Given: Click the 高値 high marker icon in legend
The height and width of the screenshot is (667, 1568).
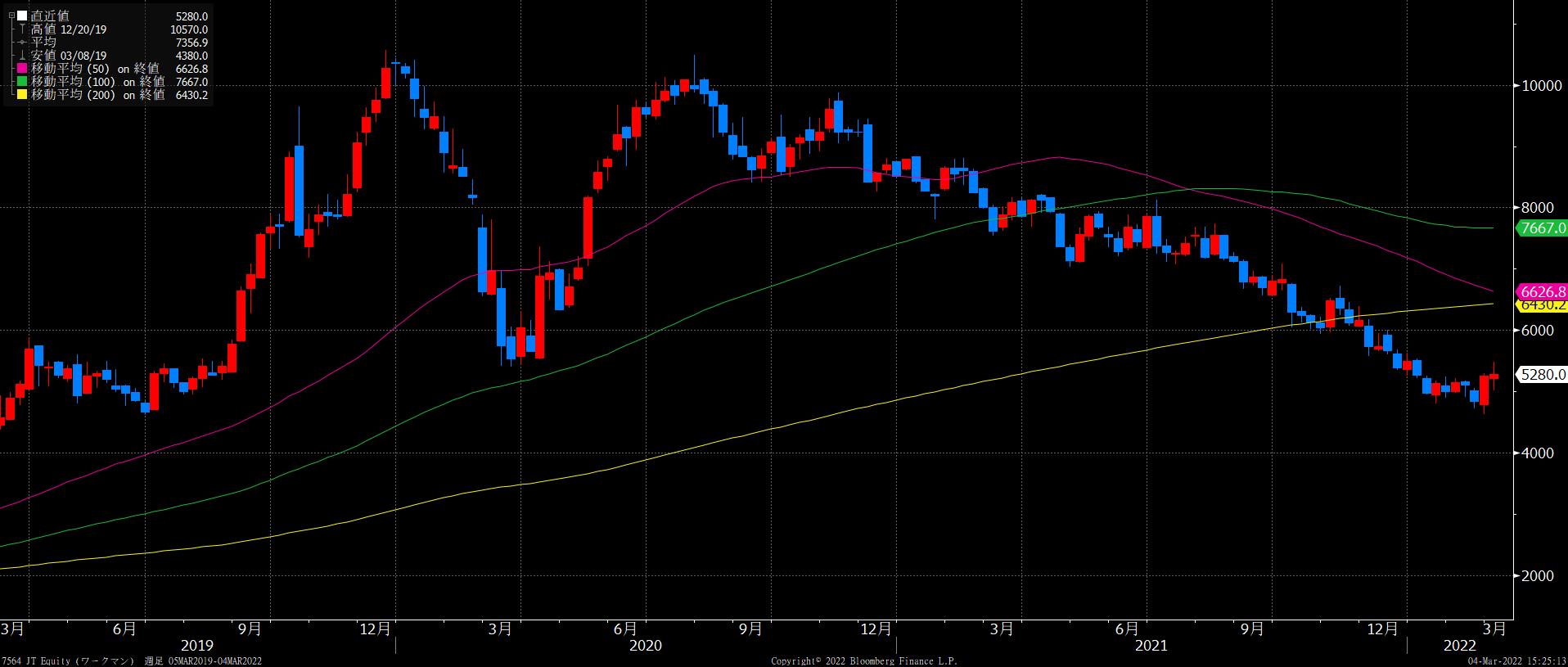Looking at the screenshot, I should [x=22, y=29].
